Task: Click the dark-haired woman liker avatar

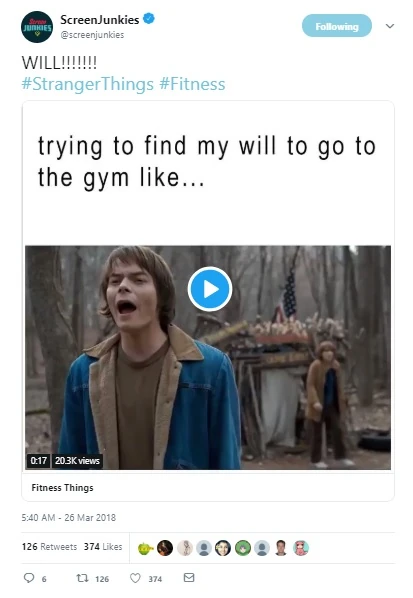Action: (223, 548)
